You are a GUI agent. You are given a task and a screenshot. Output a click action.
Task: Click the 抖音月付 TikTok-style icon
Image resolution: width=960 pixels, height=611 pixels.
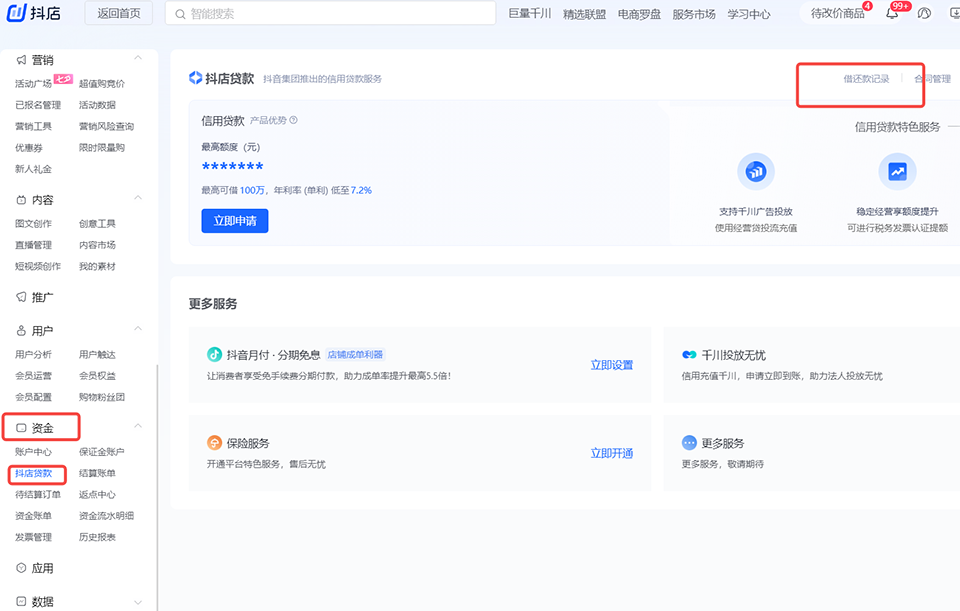214,354
